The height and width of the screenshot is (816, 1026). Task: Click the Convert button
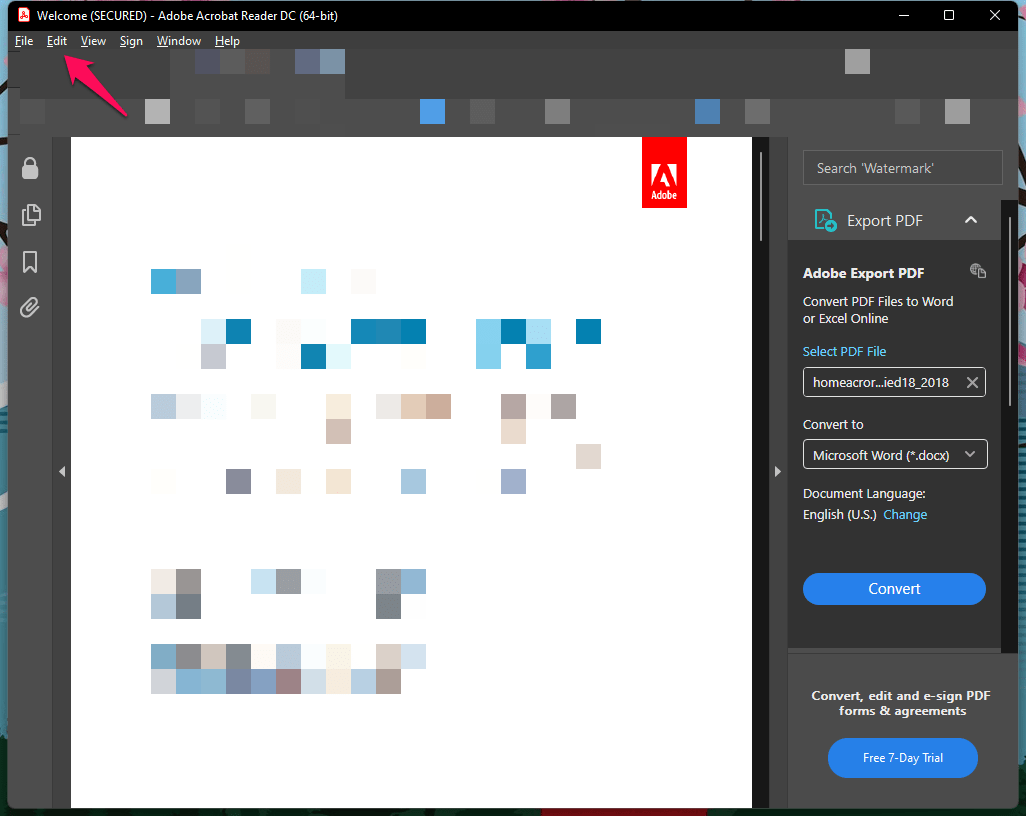point(894,589)
